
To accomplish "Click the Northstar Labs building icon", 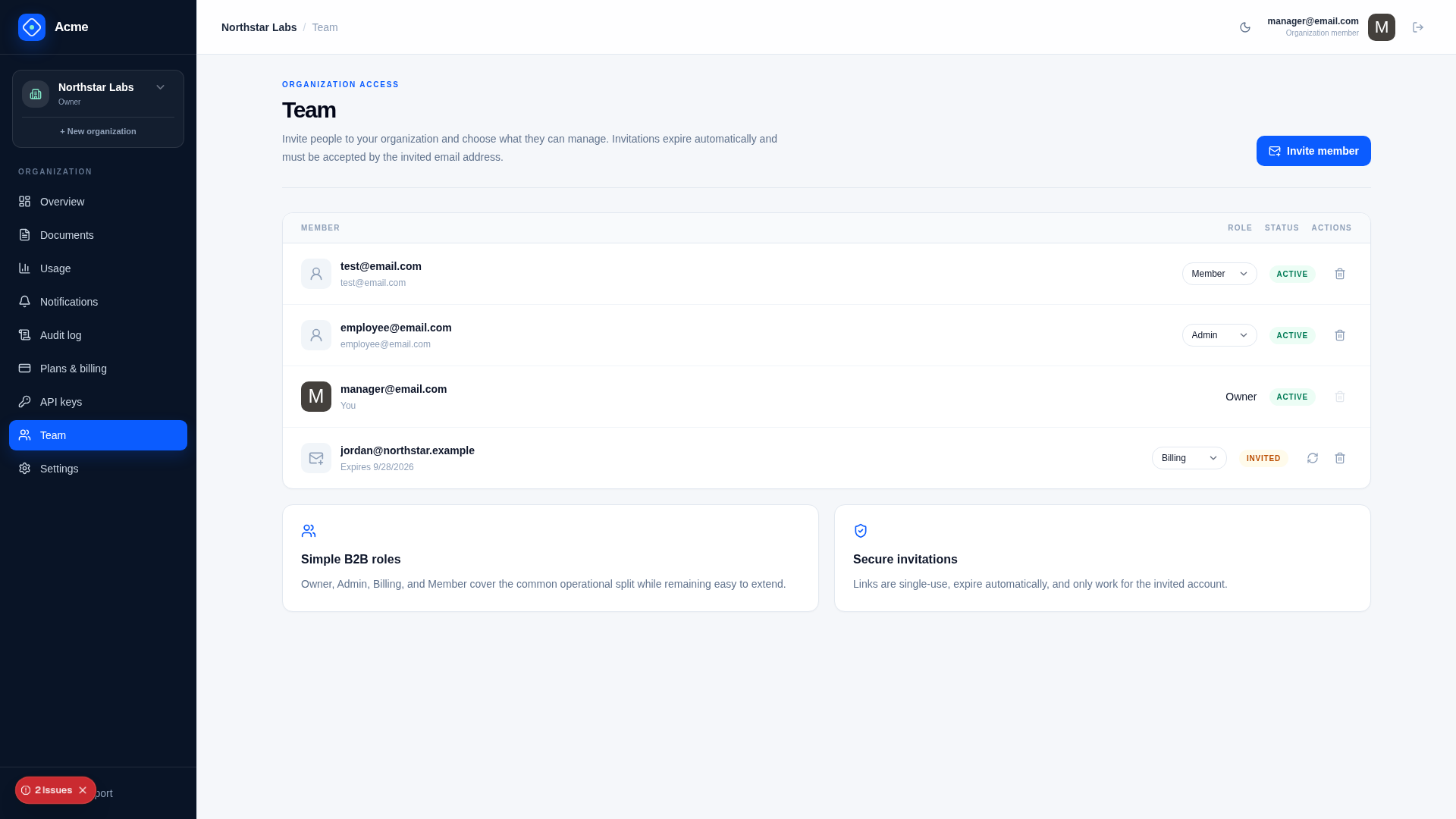I will pyautogui.click(x=36, y=94).
